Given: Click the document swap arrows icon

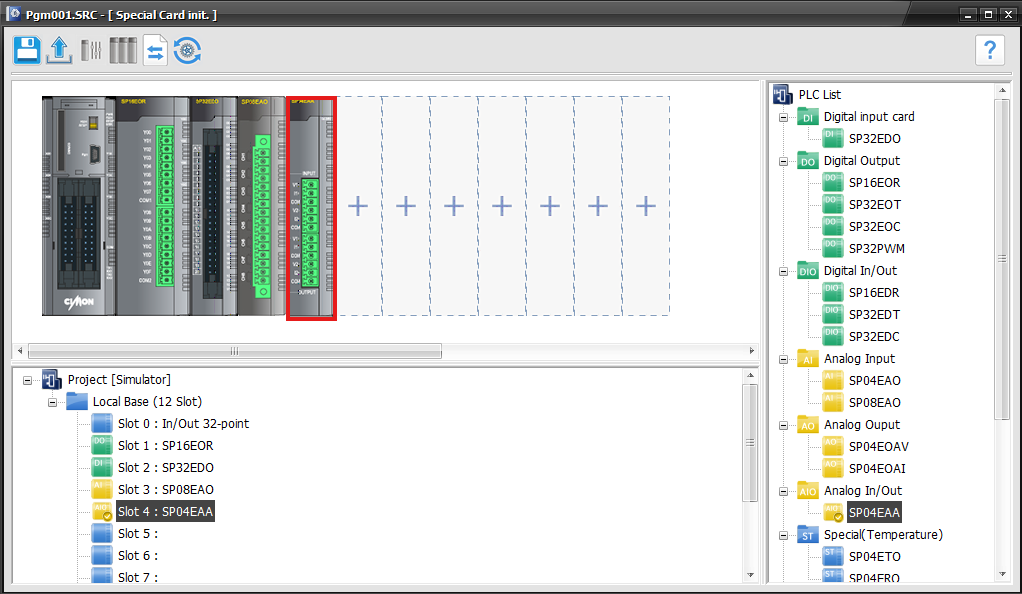Looking at the screenshot, I should (155, 50).
